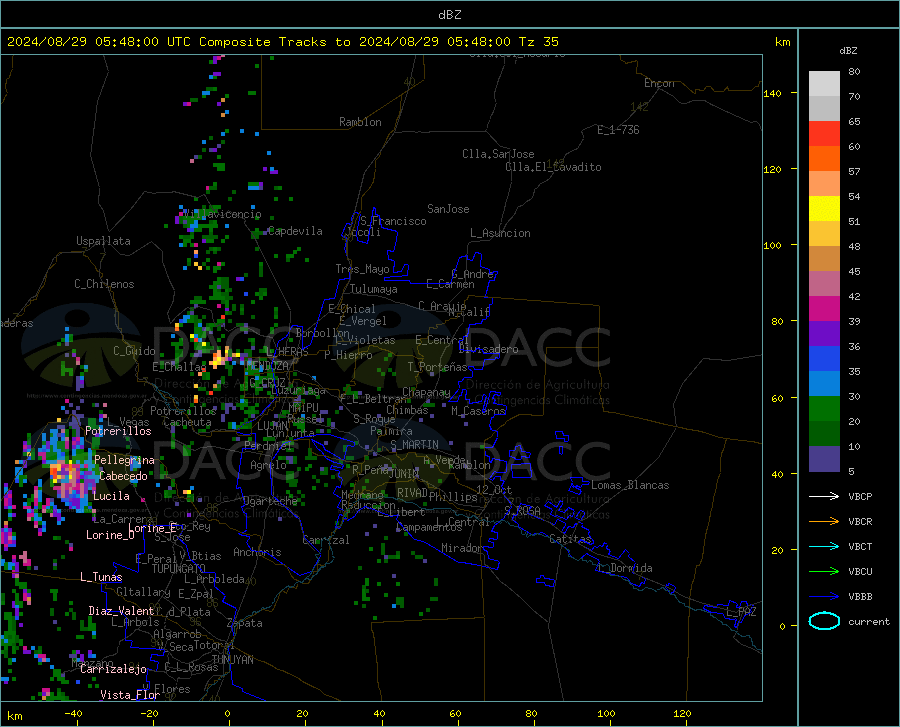Click the 'Uspallata' map label
The height and width of the screenshot is (727, 900).
coord(103,241)
